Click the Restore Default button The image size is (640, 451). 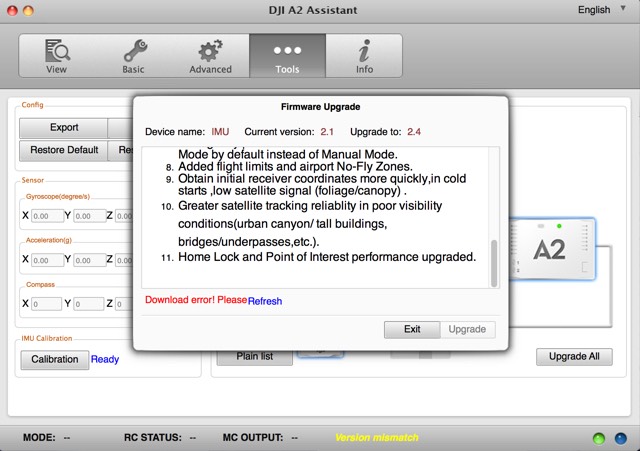[64, 150]
